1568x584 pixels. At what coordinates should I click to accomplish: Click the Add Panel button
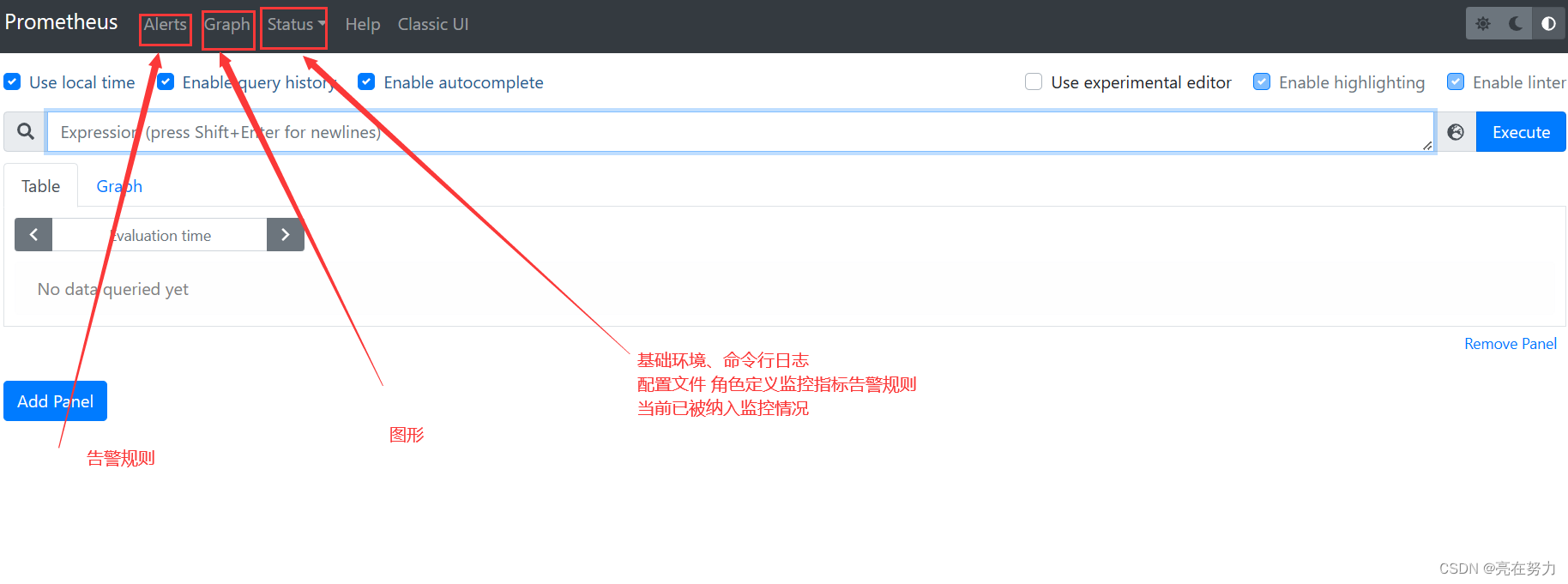(x=55, y=400)
